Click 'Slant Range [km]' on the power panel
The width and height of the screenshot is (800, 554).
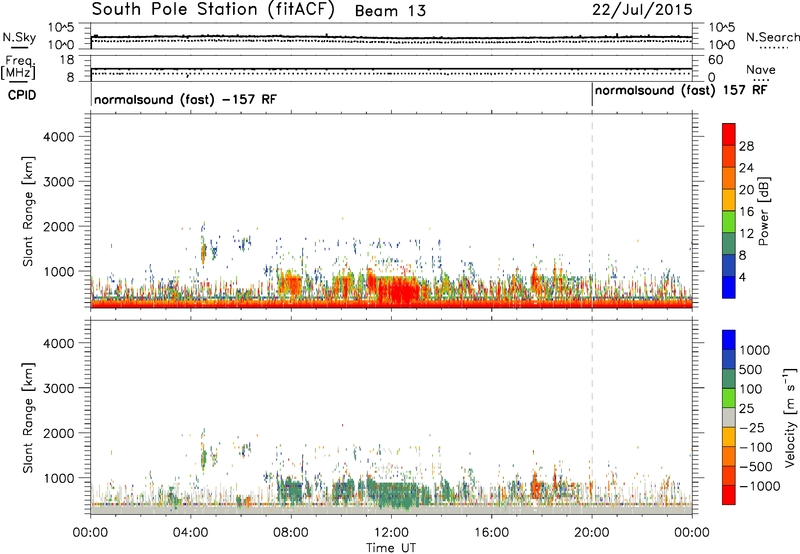(x=28, y=211)
